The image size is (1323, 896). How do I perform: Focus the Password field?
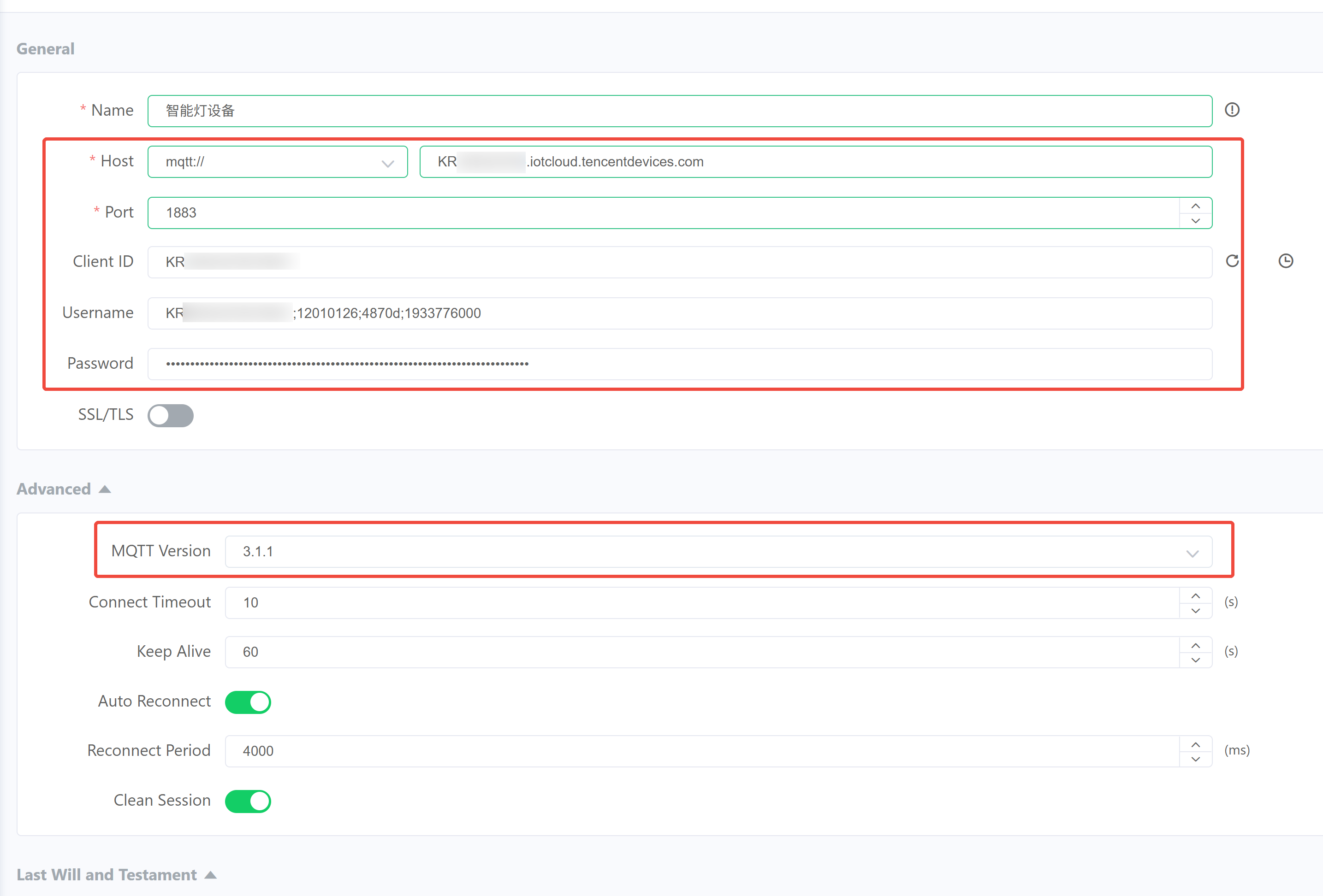(679, 364)
